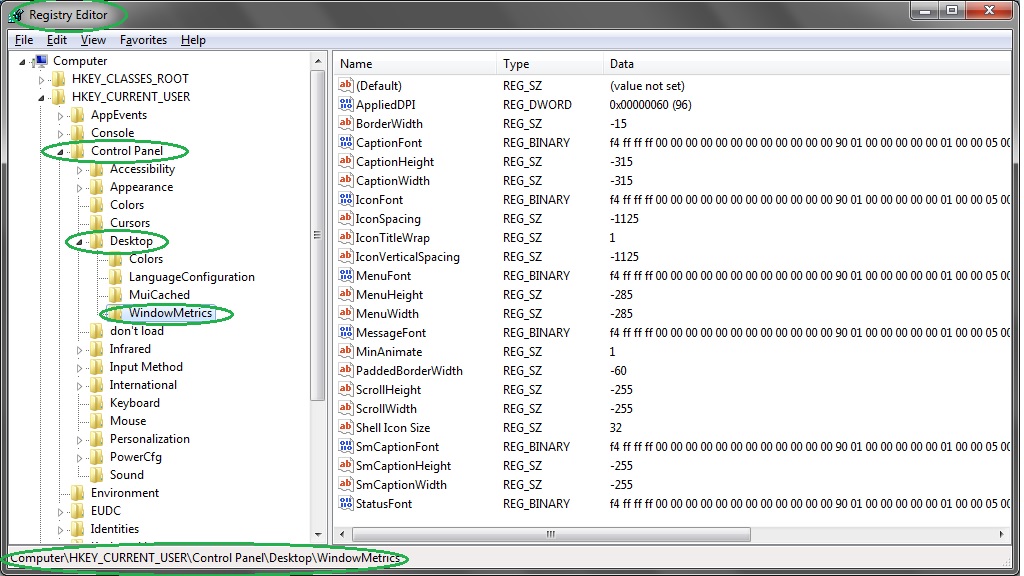Click the Environment folder icon
The image size is (1024, 576).
click(78, 493)
